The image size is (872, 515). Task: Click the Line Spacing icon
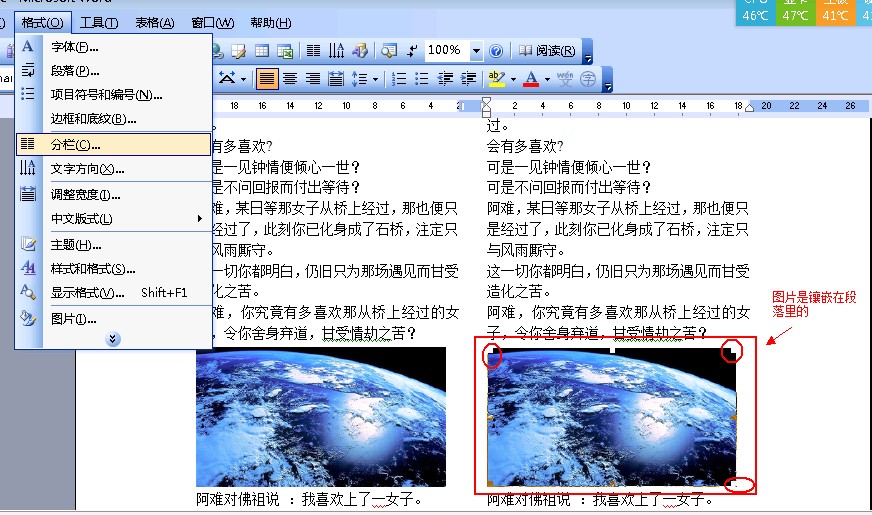(x=359, y=79)
